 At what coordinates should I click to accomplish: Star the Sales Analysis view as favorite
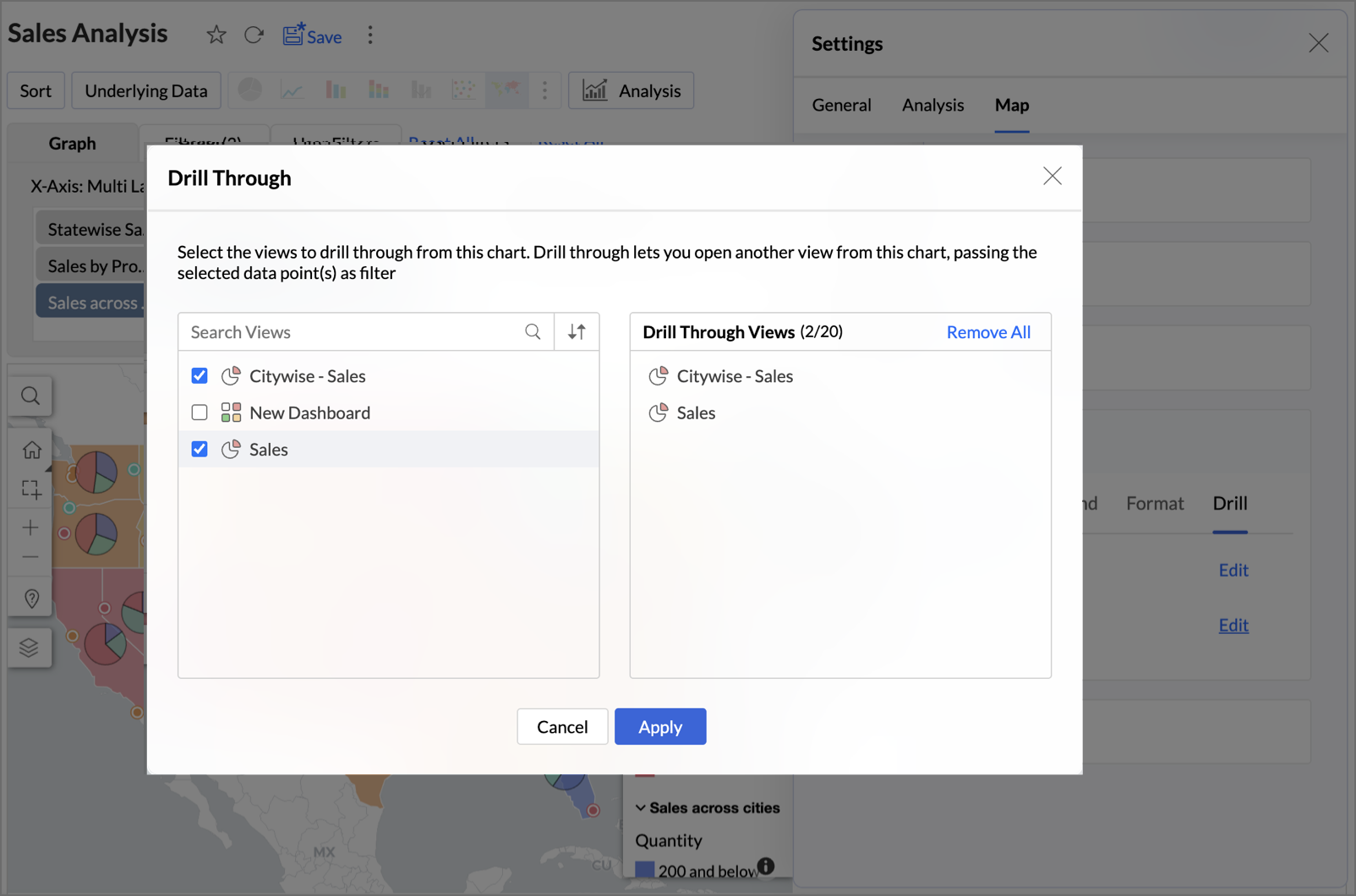click(216, 36)
